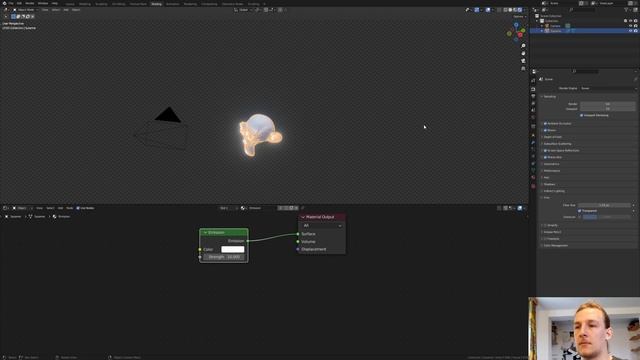Image resolution: width=640 pixels, height=360 pixels.
Task: Select the Suzanne monkey mesh in viewport
Action: click(261, 135)
